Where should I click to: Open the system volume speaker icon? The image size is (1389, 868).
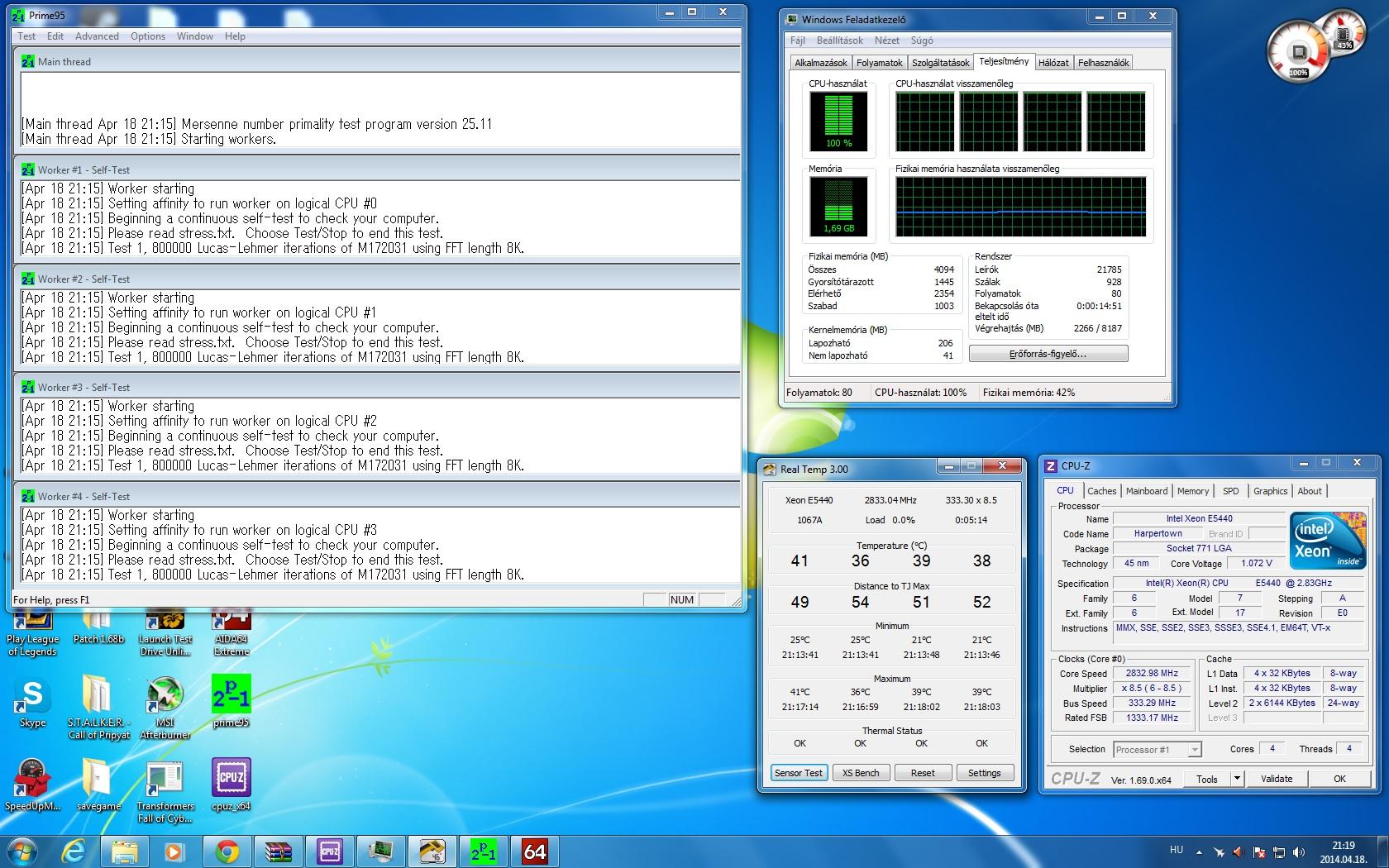[1299, 852]
